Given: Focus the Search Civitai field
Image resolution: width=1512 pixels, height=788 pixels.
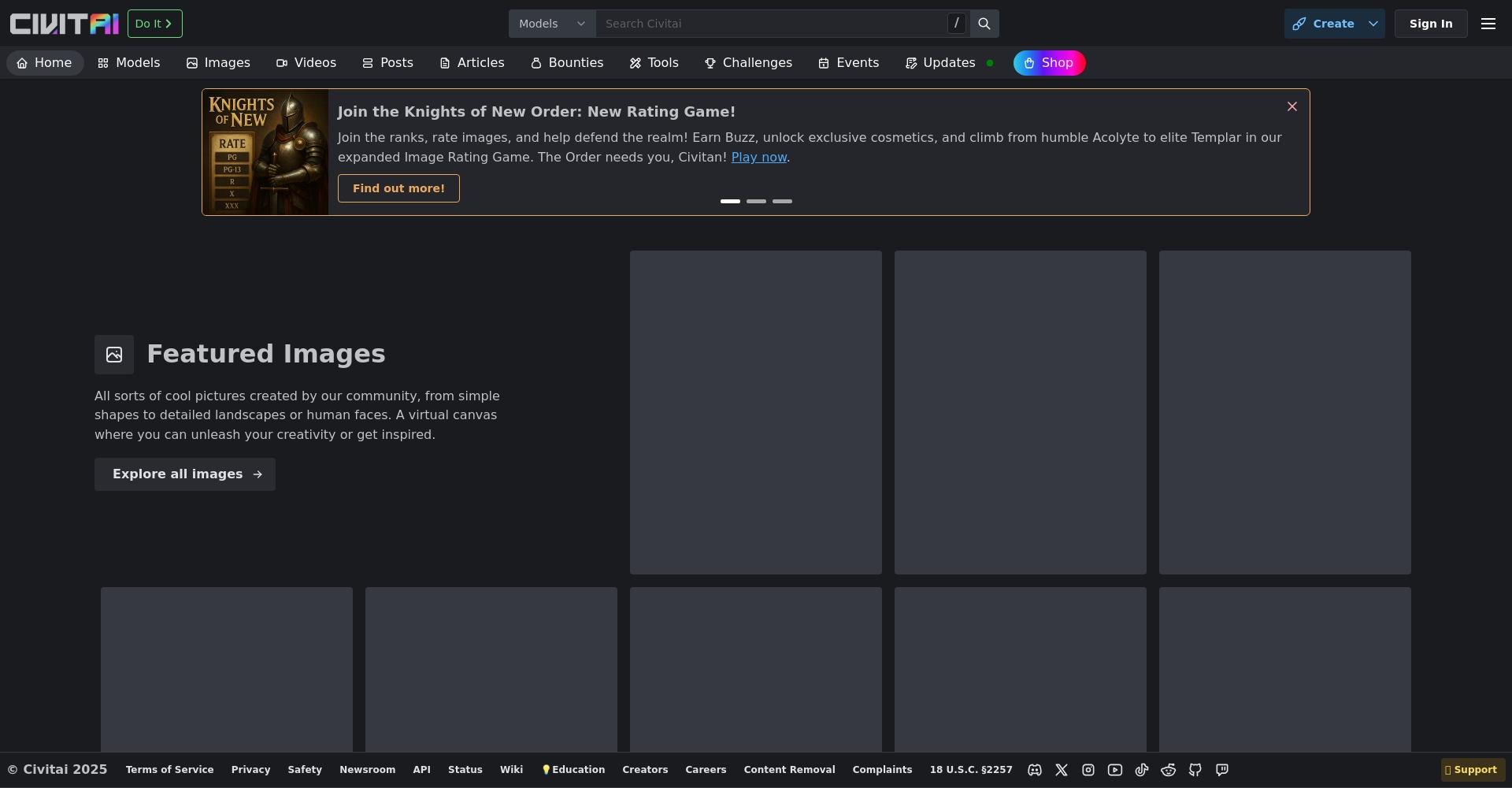Looking at the screenshot, I should click(772, 24).
